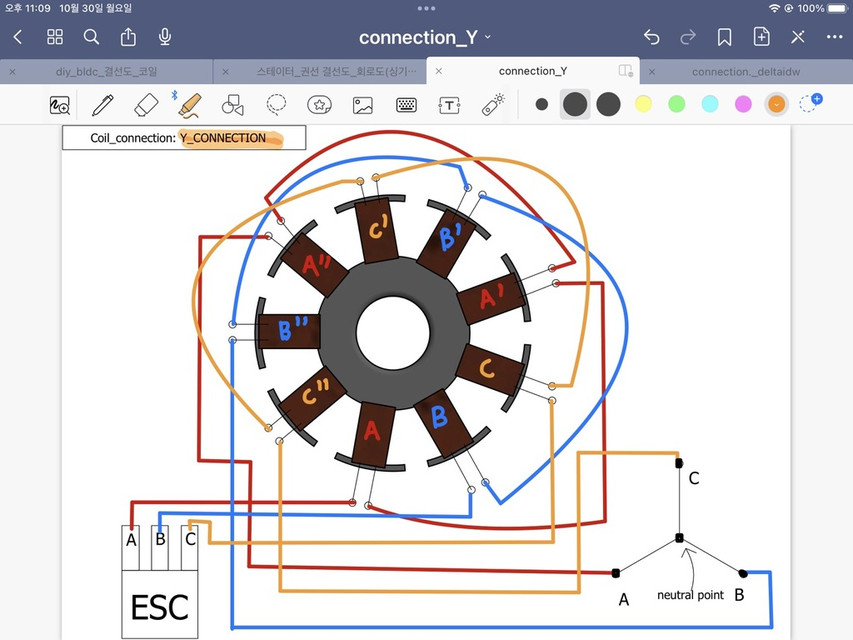Open the orange color shade options
853x640 pixels.
click(777, 103)
